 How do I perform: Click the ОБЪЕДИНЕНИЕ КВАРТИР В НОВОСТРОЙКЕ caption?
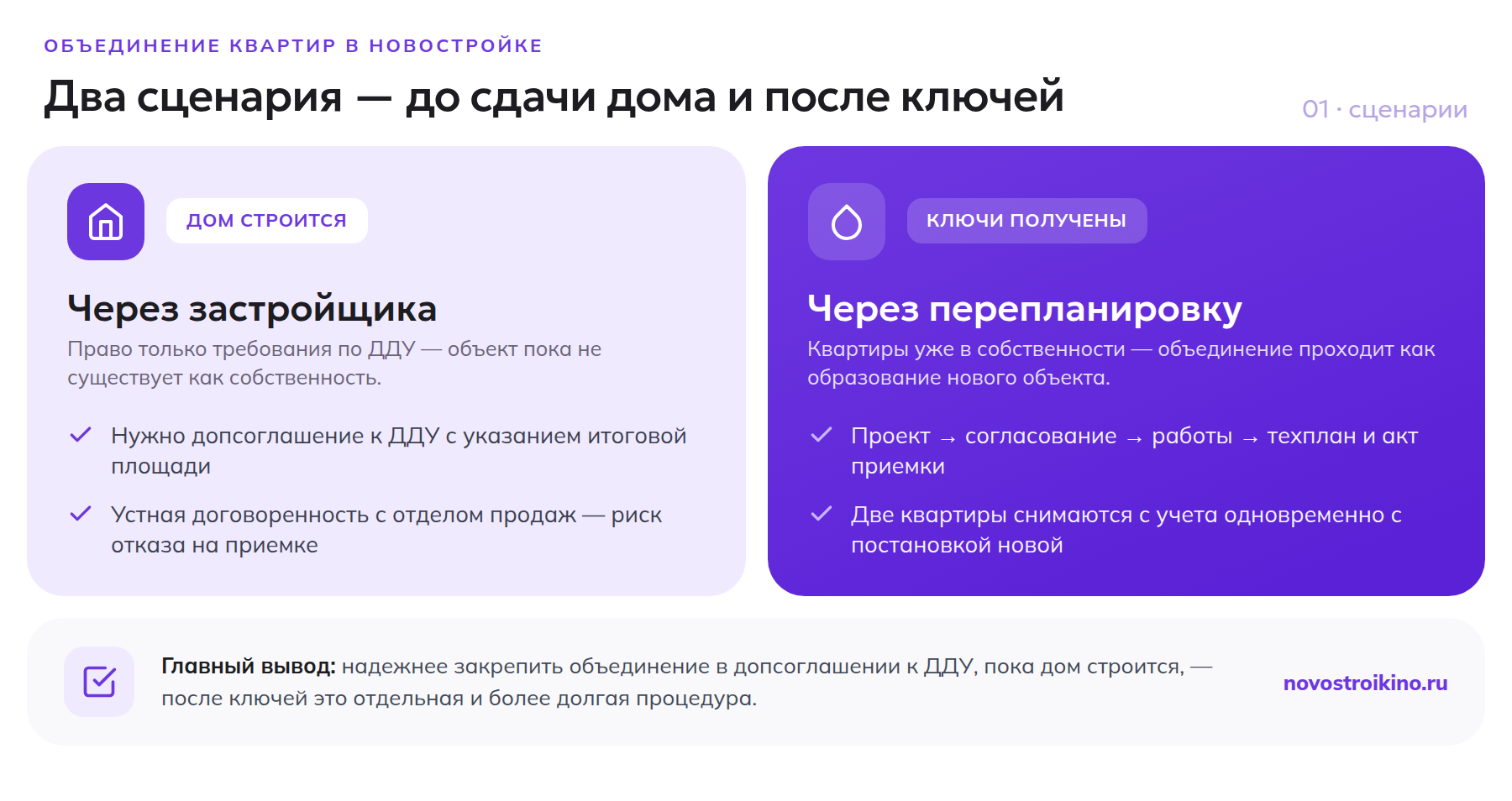tap(293, 45)
